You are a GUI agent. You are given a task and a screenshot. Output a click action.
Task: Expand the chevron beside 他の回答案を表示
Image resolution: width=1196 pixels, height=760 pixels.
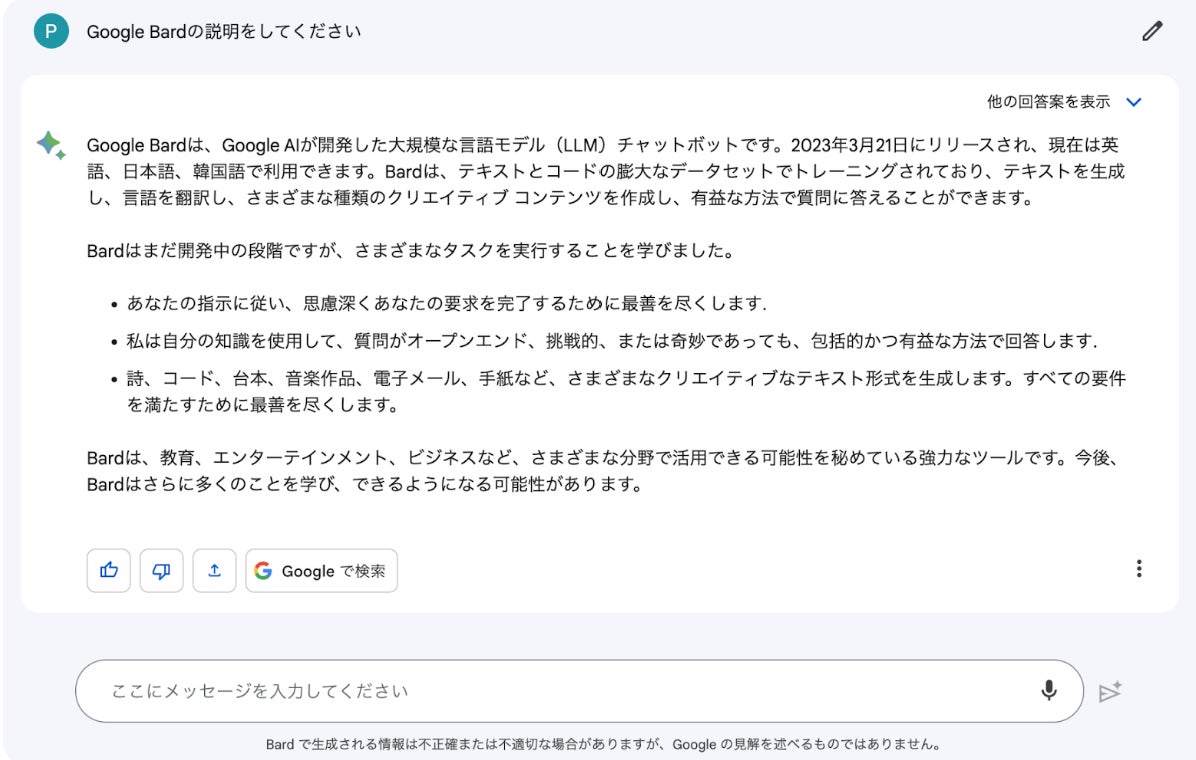click(x=1133, y=102)
